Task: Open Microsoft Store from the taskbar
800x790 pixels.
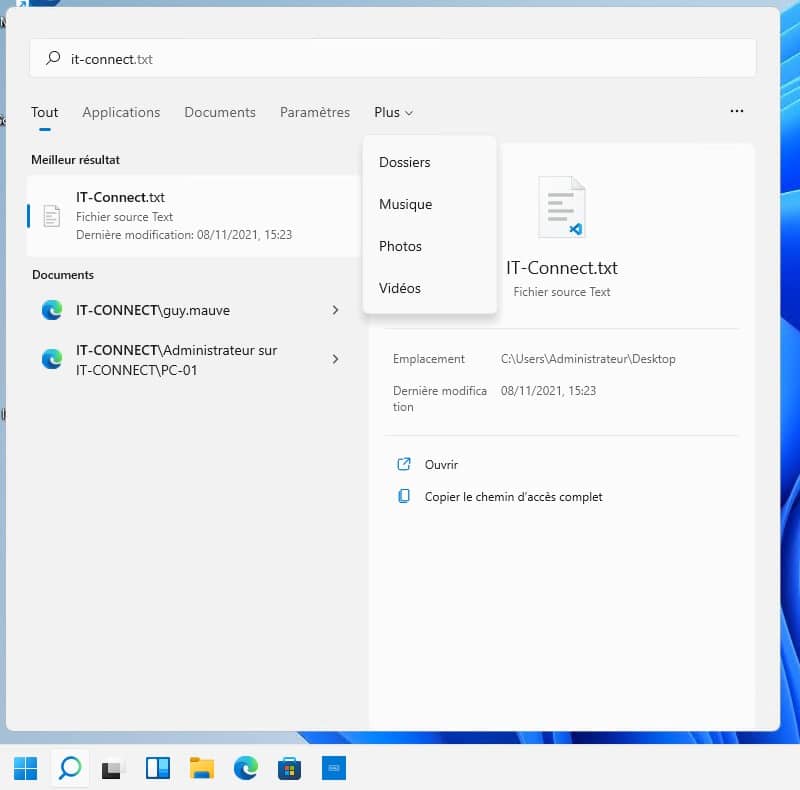Action: click(x=290, y=768)
